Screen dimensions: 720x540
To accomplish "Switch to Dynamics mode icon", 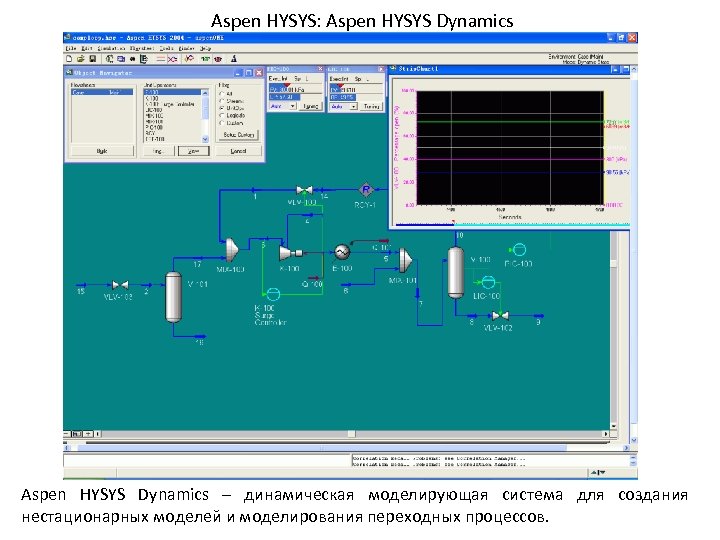I will [172, 59].
